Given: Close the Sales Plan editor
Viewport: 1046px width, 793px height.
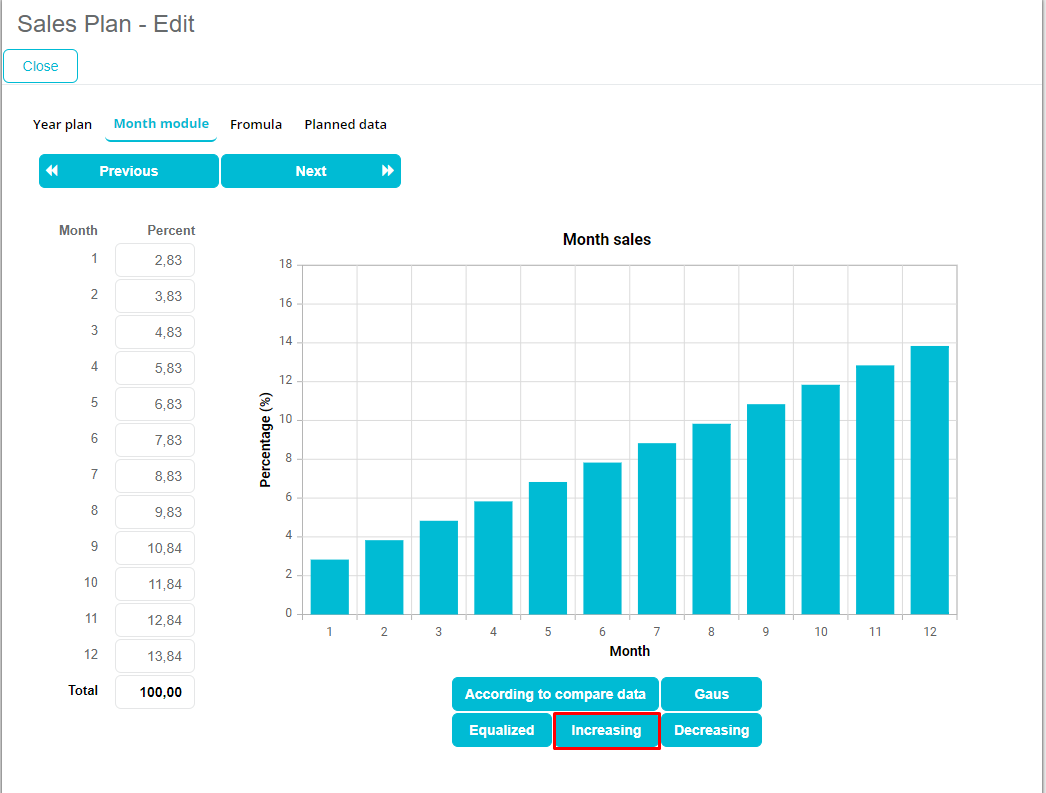Looking at the screenshot, I should [x=41, y=66].
